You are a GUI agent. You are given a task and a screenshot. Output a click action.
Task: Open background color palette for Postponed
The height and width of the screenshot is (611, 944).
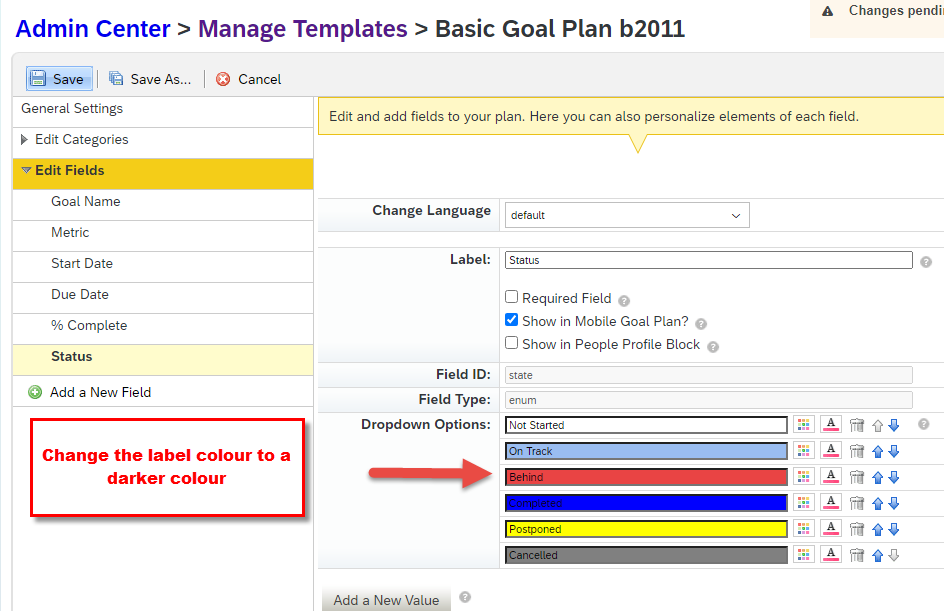pyautogui.click(x=803, y=529)
